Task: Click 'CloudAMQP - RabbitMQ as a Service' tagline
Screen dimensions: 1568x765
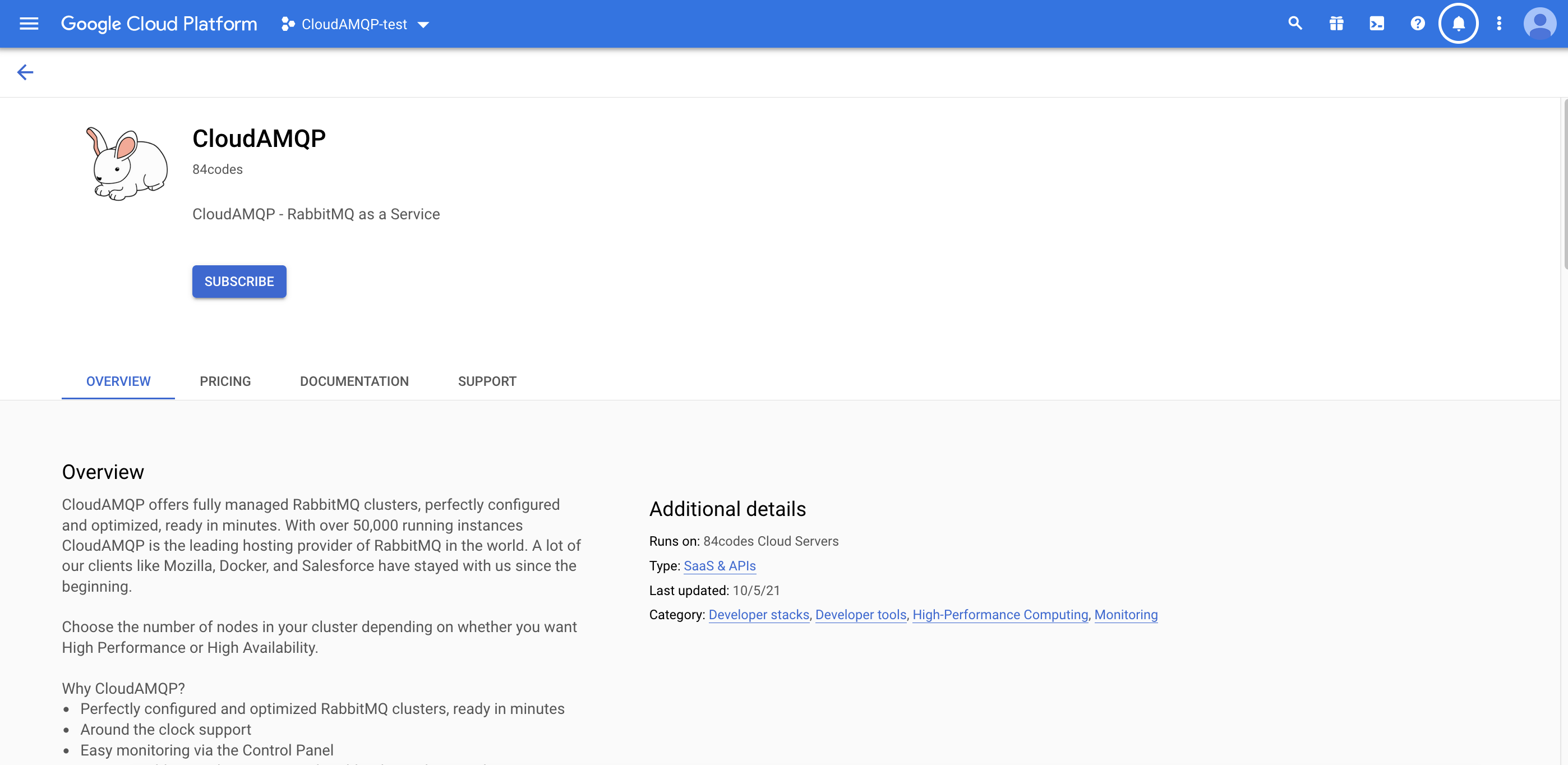Action: (x=316, y=214)
